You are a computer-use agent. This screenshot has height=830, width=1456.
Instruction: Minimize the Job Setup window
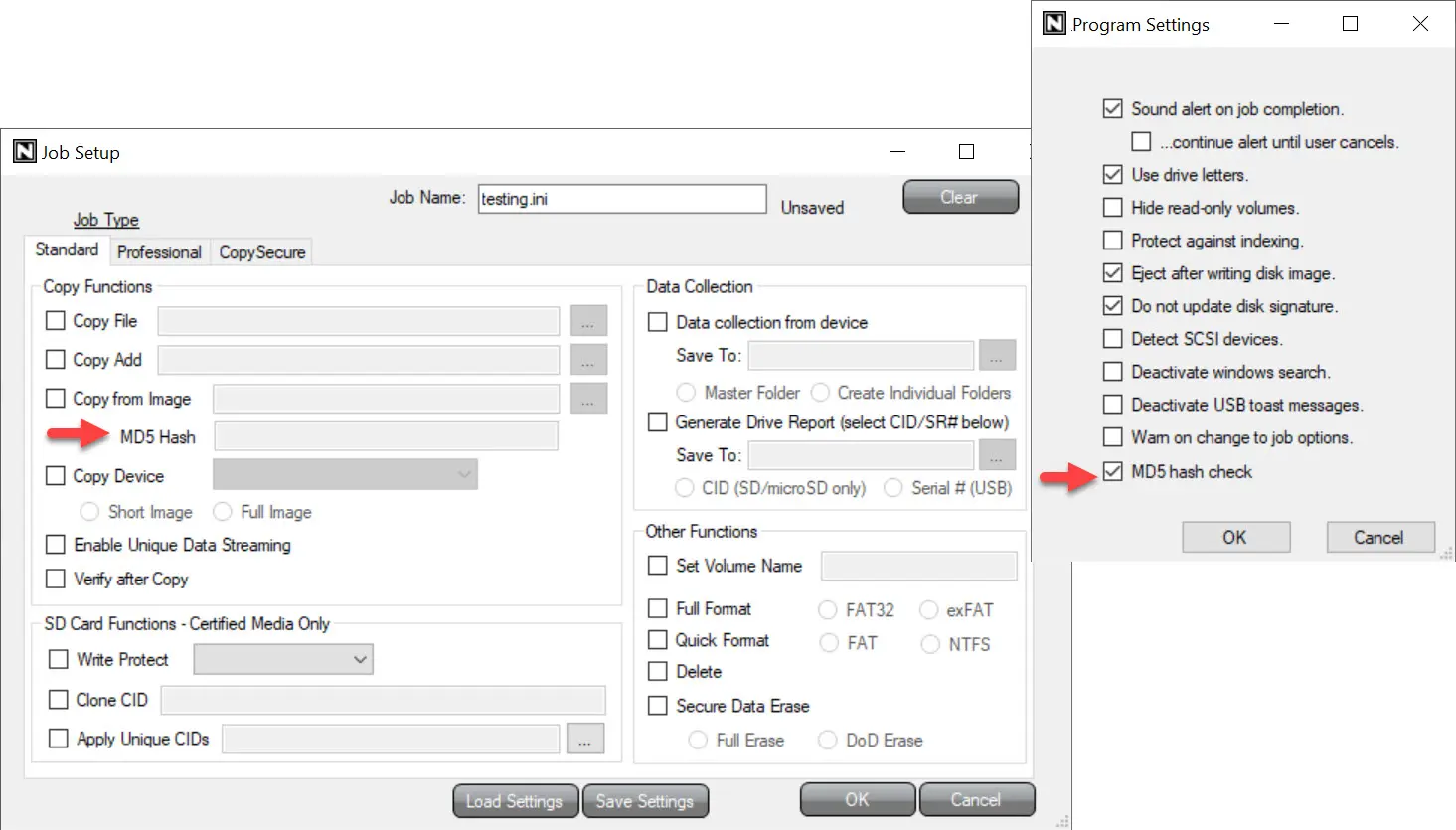coord(897,152)
